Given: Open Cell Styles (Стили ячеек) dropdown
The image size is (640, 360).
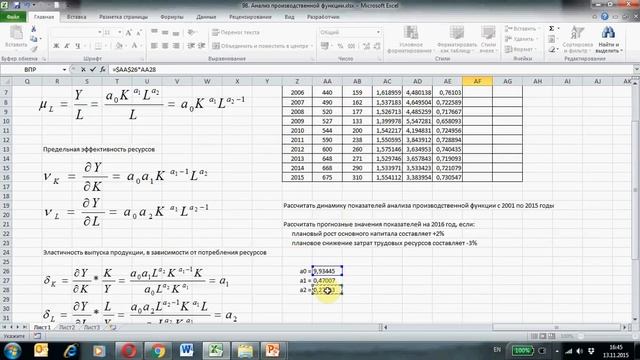Looking at the screenshot, I should pos(488,40).
